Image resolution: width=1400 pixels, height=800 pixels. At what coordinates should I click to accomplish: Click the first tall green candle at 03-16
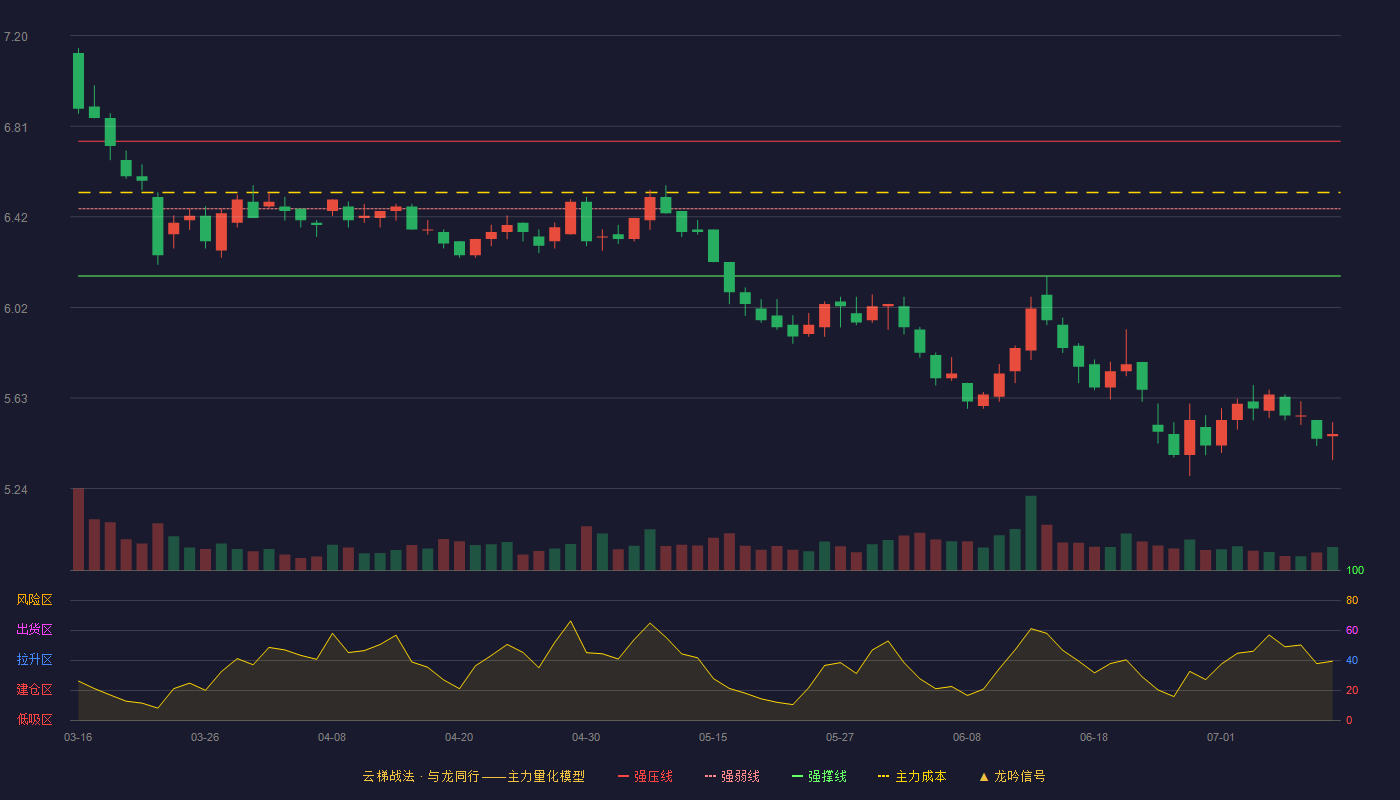click(x=78, y=80)
